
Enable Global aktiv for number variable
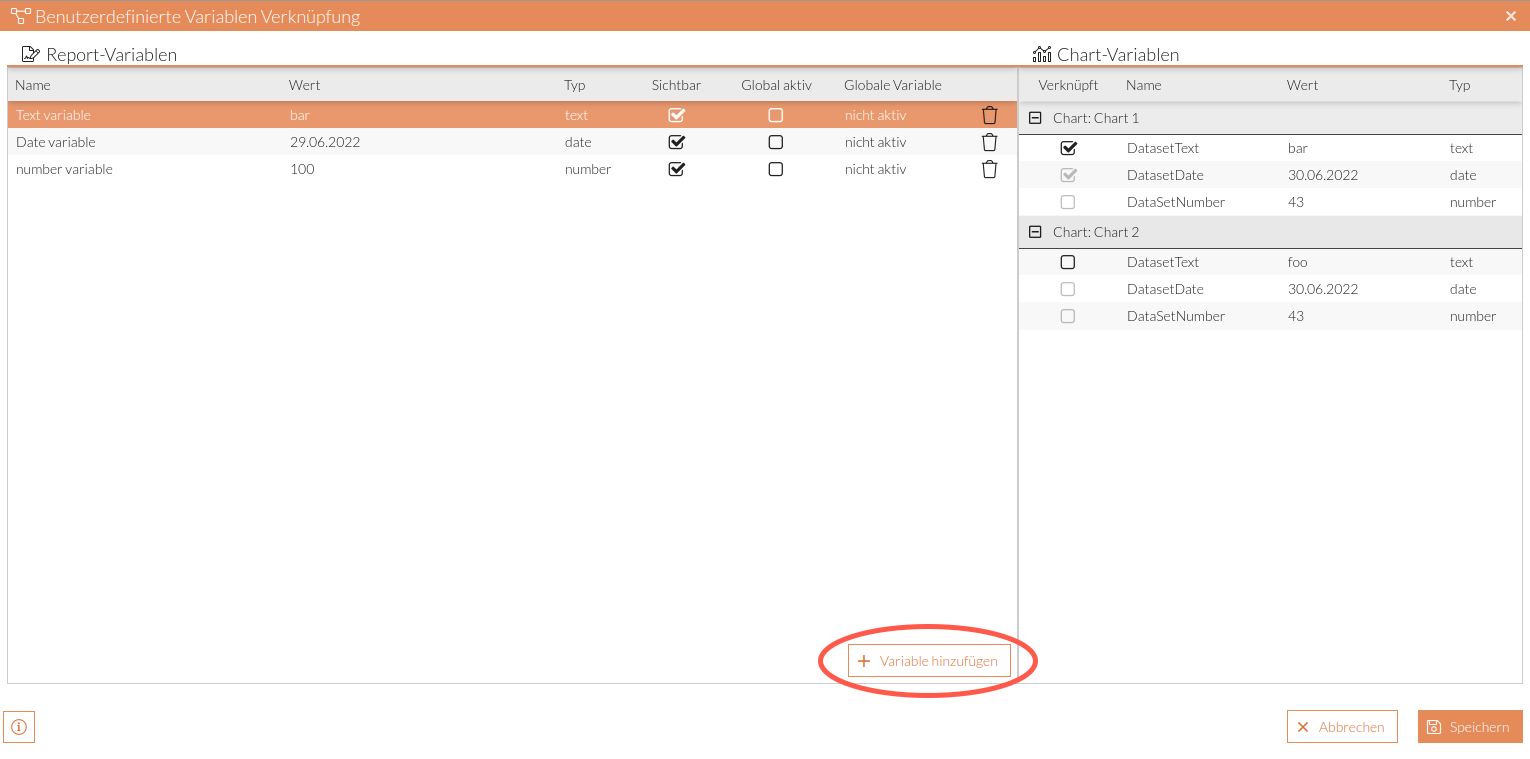click(x=775, y=169)
